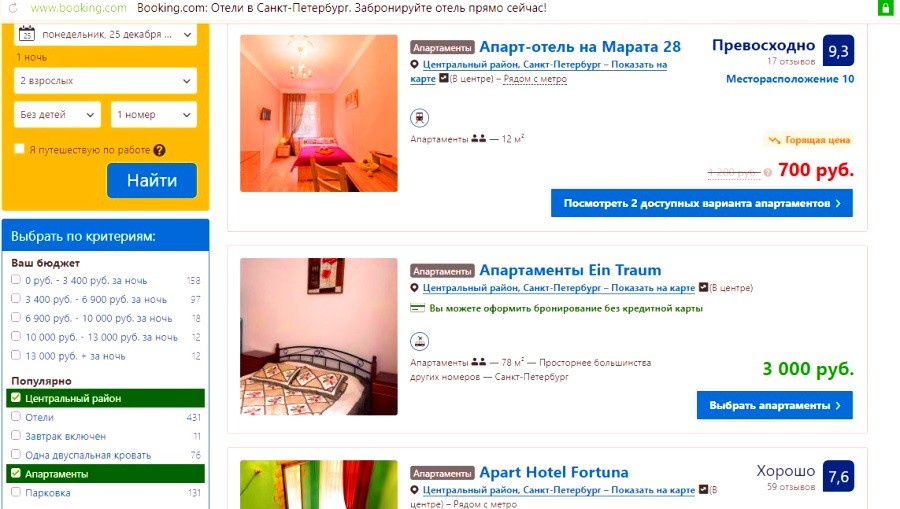
Task: Click the info icon beside crossed-out 1 200 руб.
Action: coord(767,173)
